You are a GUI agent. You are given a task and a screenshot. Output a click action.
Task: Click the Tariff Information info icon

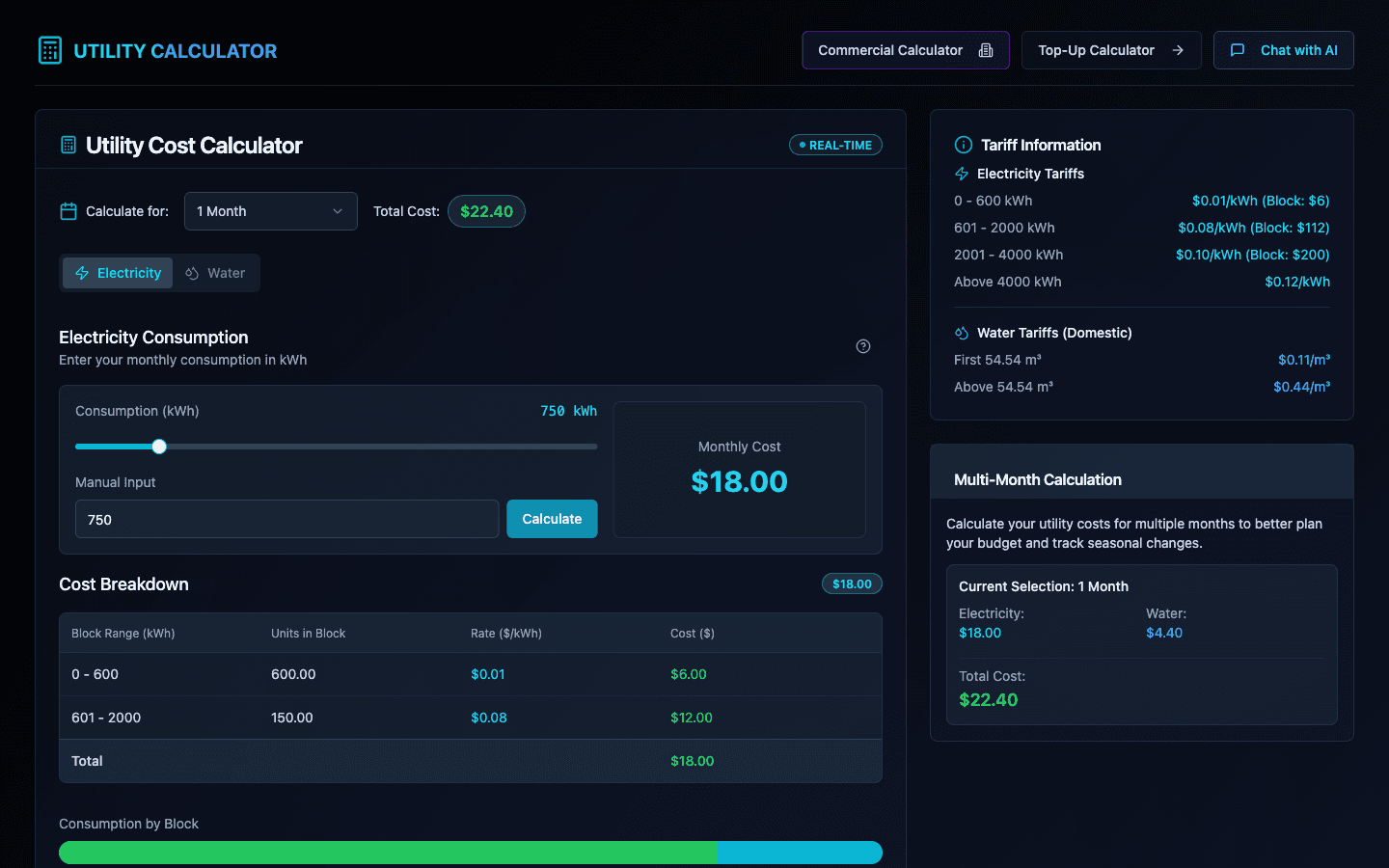[963, 145]
